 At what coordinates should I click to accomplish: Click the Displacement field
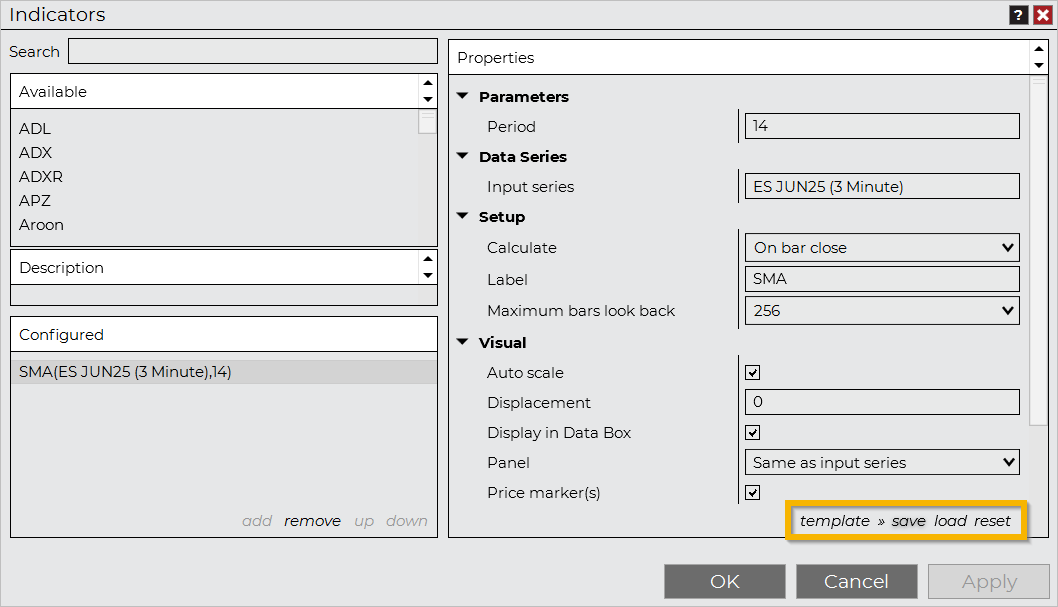[882, 402]
